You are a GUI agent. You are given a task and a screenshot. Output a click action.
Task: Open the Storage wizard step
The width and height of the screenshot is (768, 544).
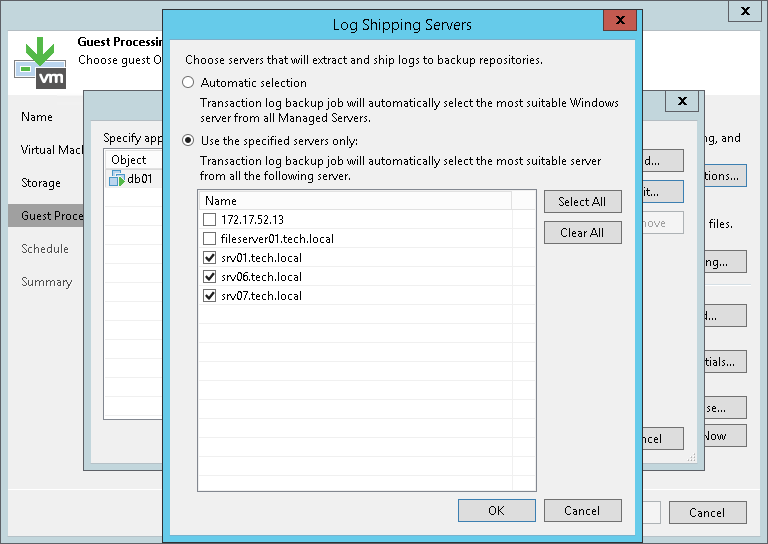tap(41, 183)
